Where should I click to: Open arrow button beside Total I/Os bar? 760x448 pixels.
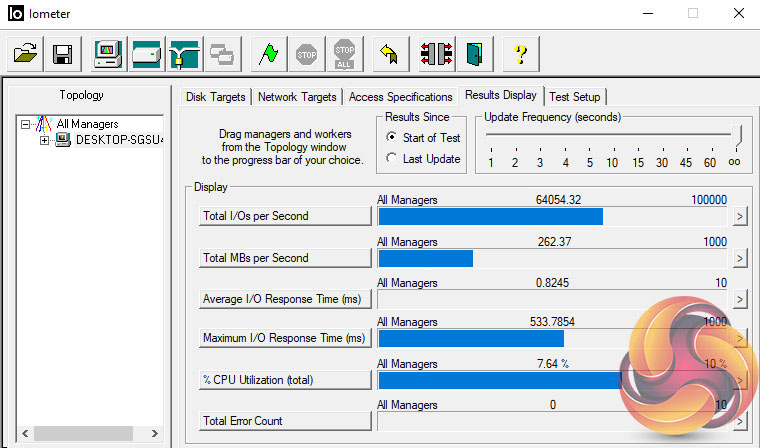click(x=739, y=216)
